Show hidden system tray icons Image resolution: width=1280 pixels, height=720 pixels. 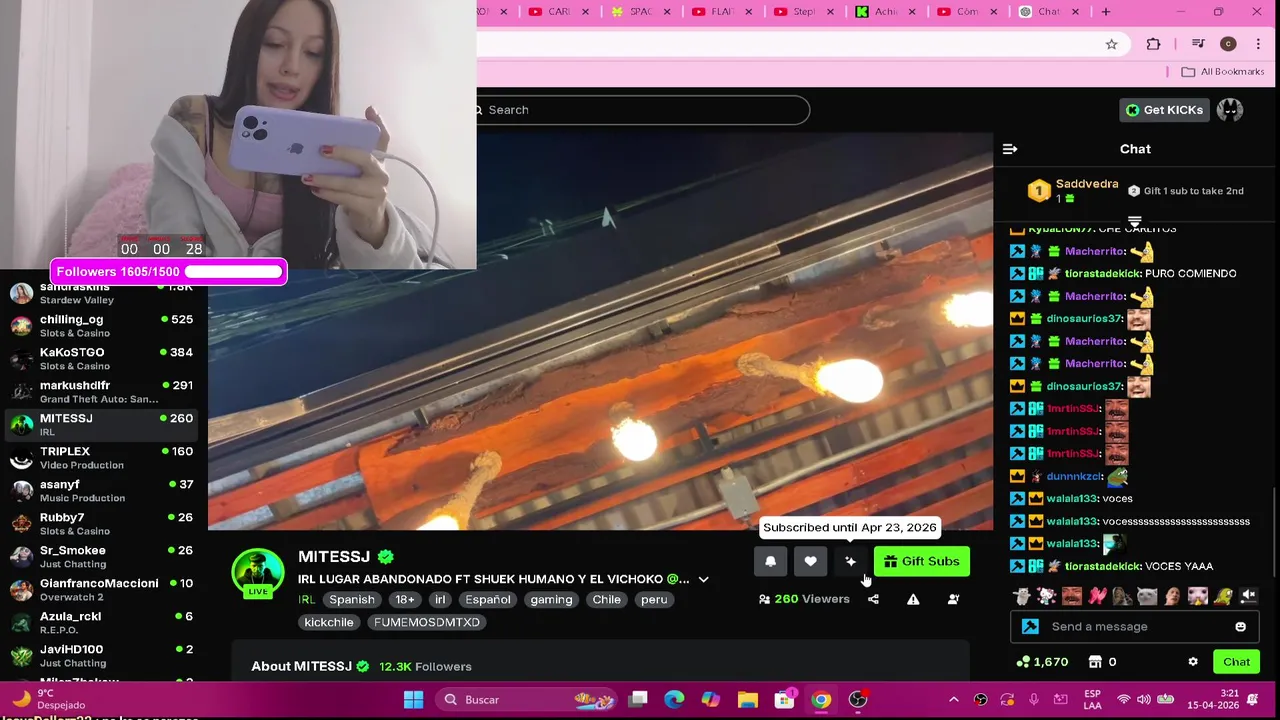coord(953,700)
